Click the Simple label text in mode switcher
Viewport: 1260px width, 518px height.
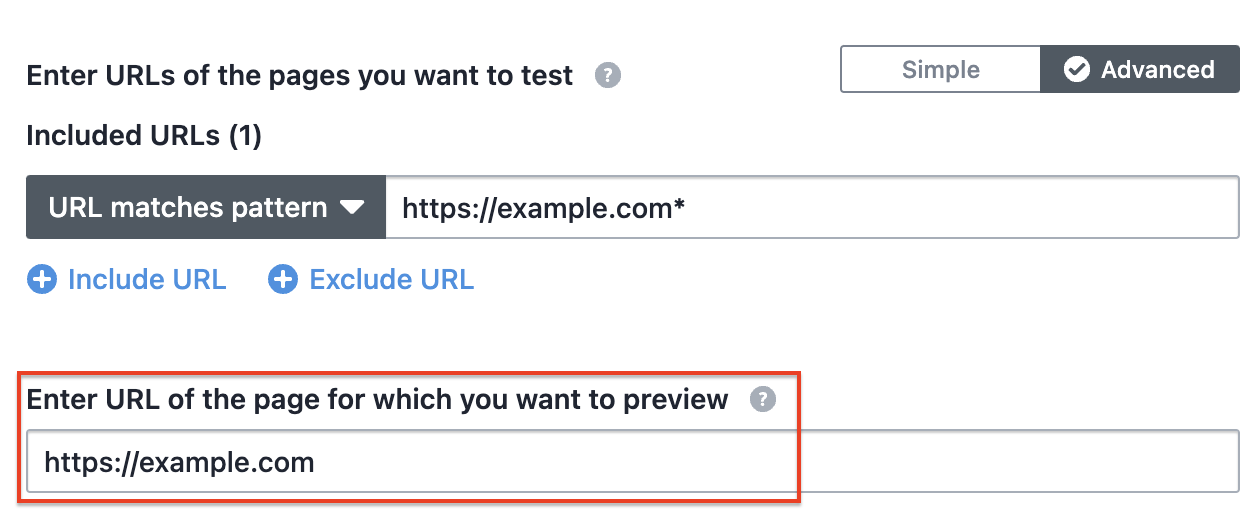click(941, 70)
